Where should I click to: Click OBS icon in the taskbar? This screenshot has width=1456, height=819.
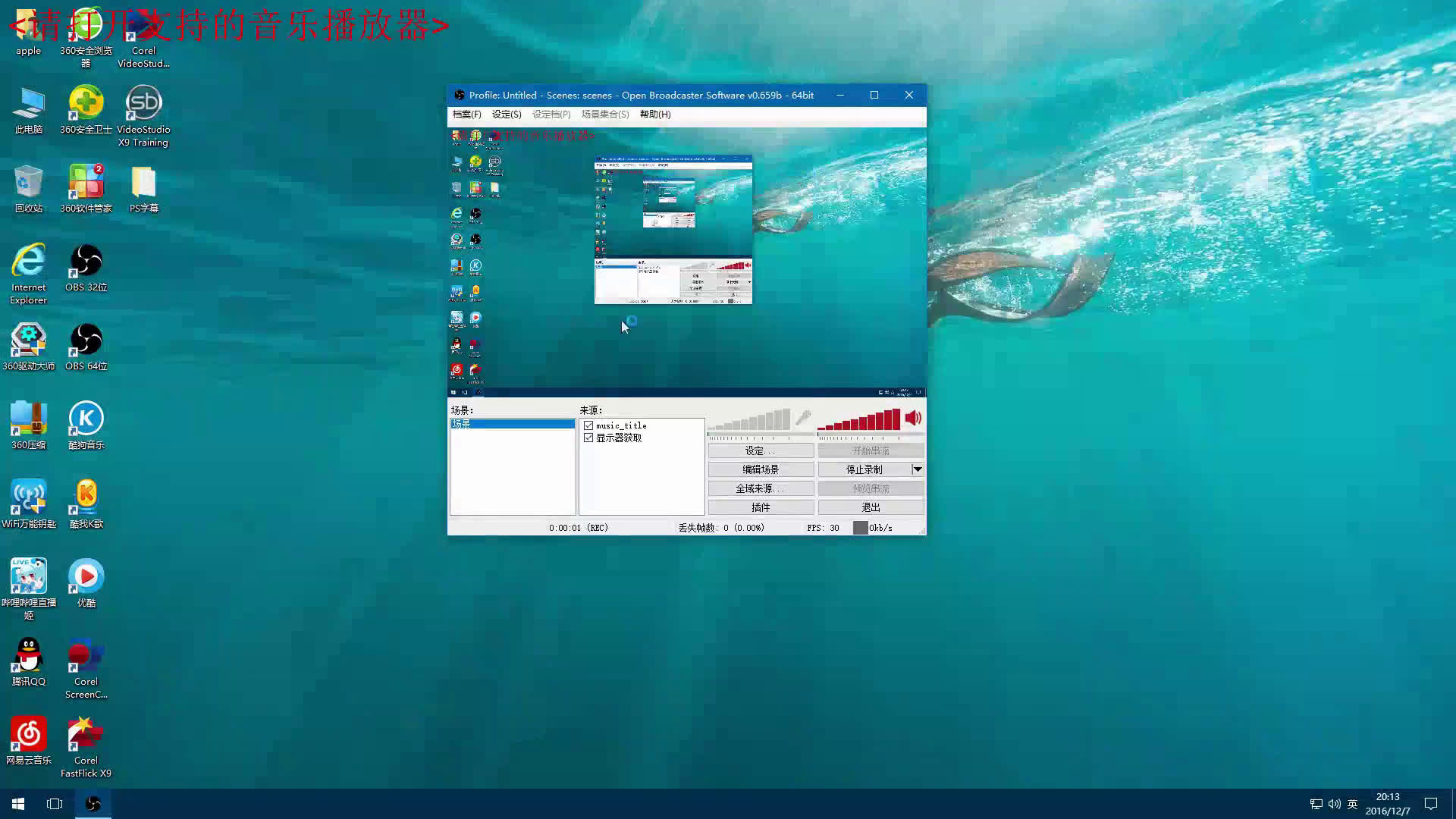pyautogui.click(x=93, y=804)
